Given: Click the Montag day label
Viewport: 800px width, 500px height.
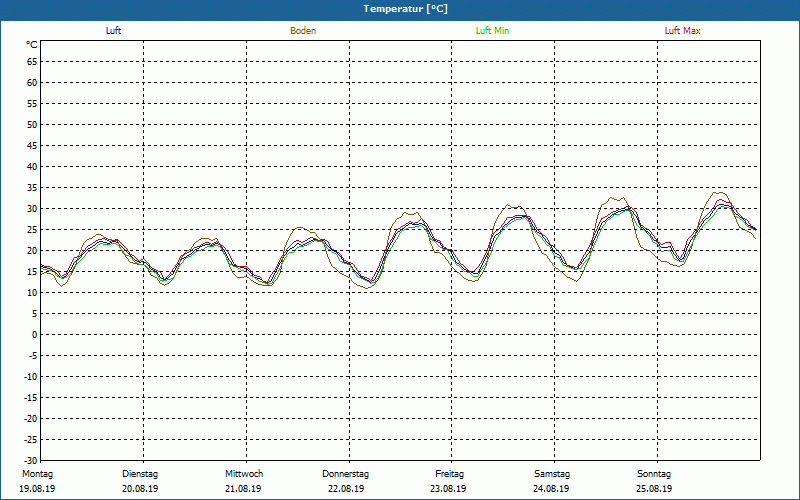Looking at the screenshot, I should click(x=37, y=474).
